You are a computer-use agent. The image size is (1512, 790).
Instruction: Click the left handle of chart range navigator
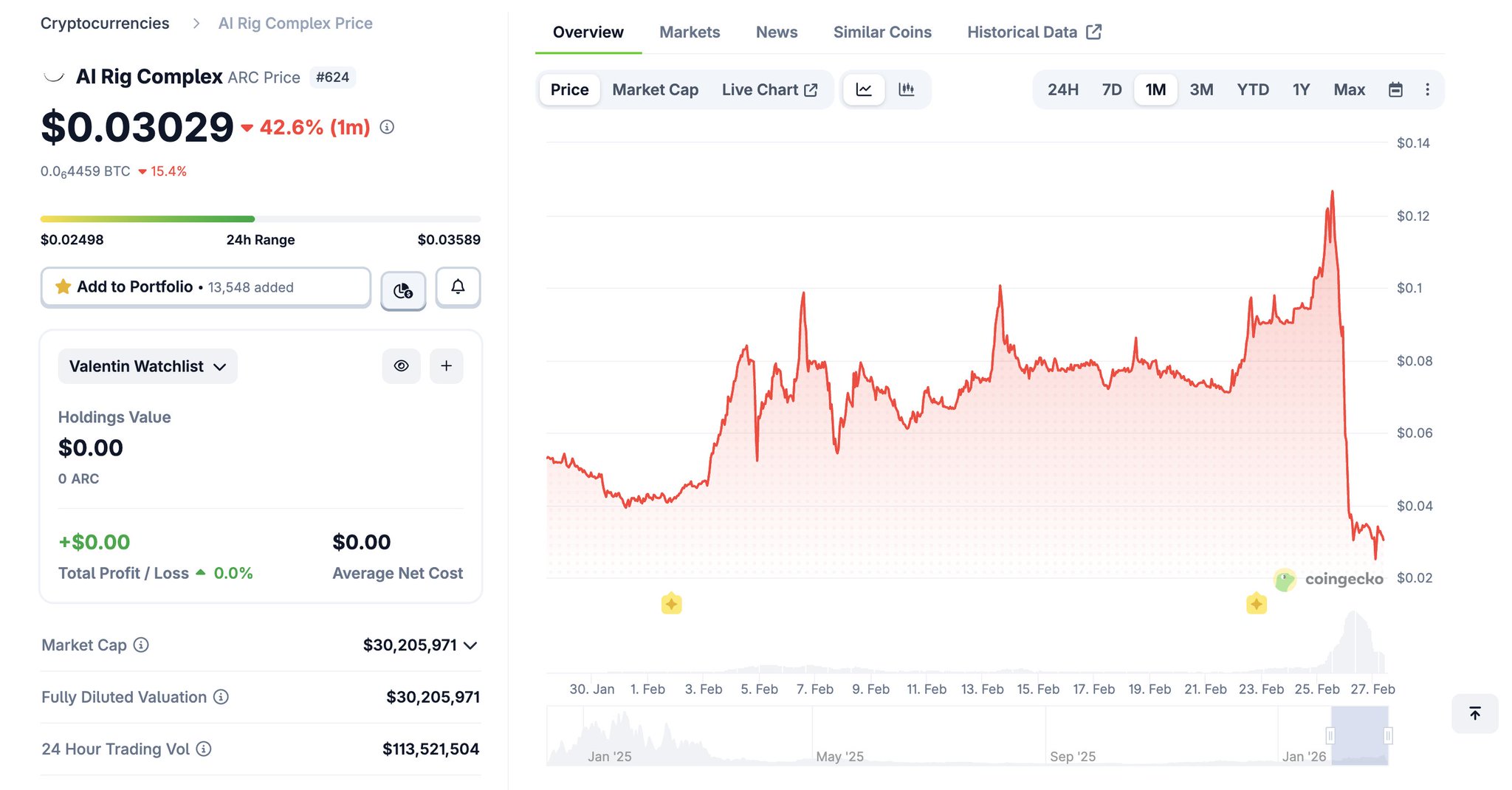point(1330,735)
